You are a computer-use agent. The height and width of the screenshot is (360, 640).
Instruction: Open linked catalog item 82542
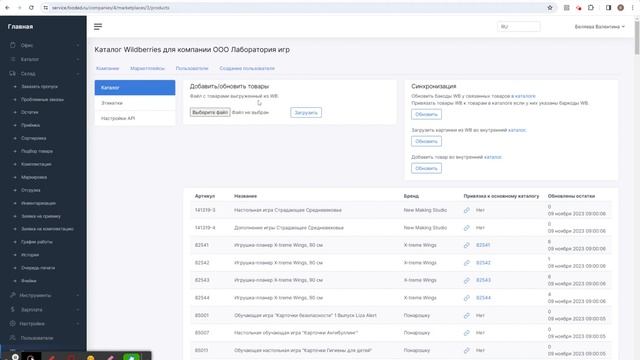483,263
